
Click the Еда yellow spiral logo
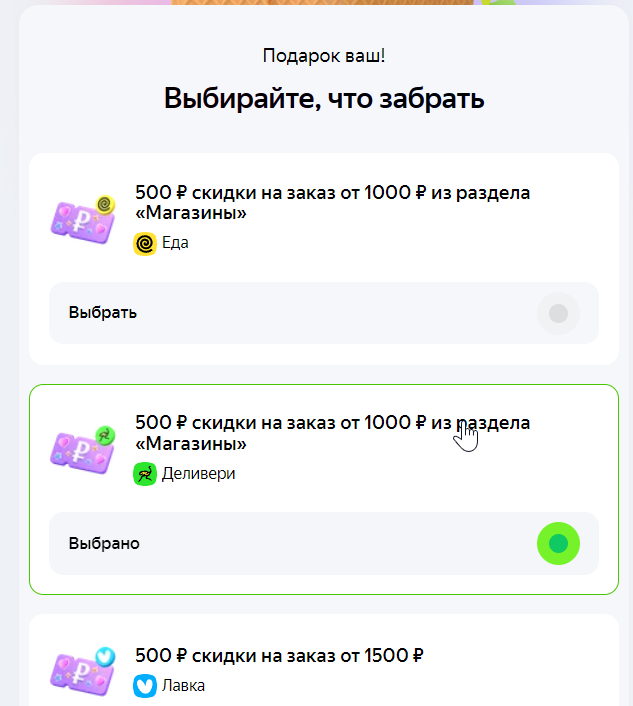(145, 244)
